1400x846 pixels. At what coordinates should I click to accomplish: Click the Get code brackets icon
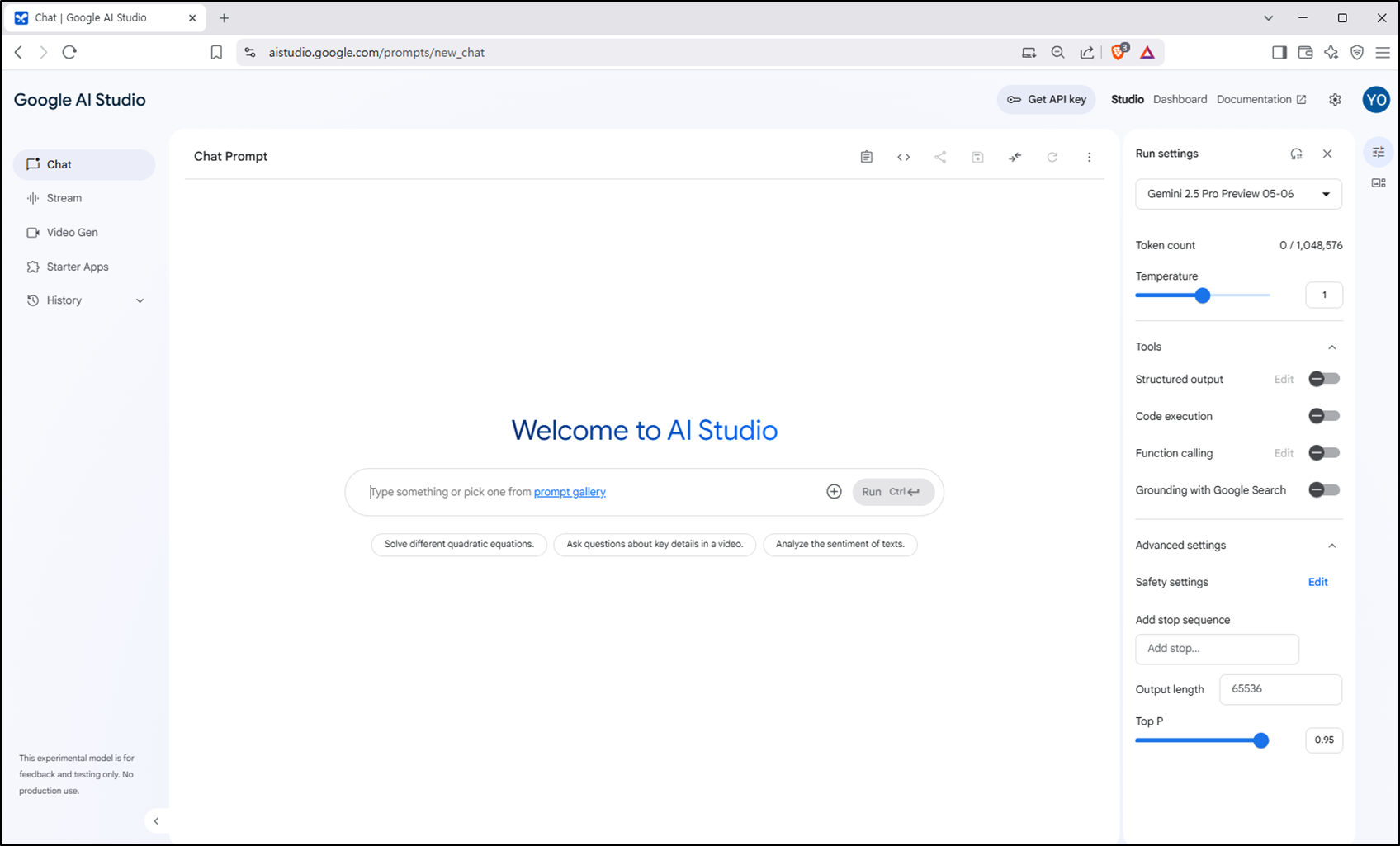click(x=903, y=157)
